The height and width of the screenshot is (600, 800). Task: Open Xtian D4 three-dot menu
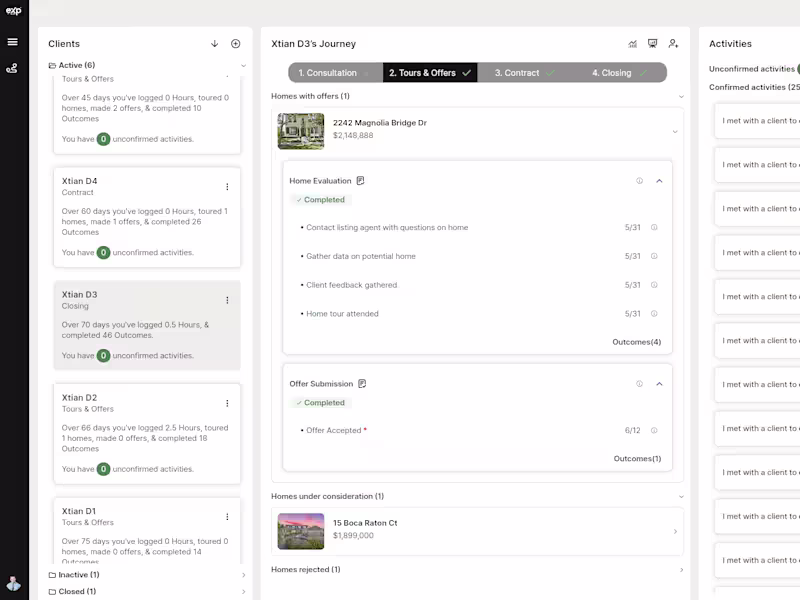227,187
